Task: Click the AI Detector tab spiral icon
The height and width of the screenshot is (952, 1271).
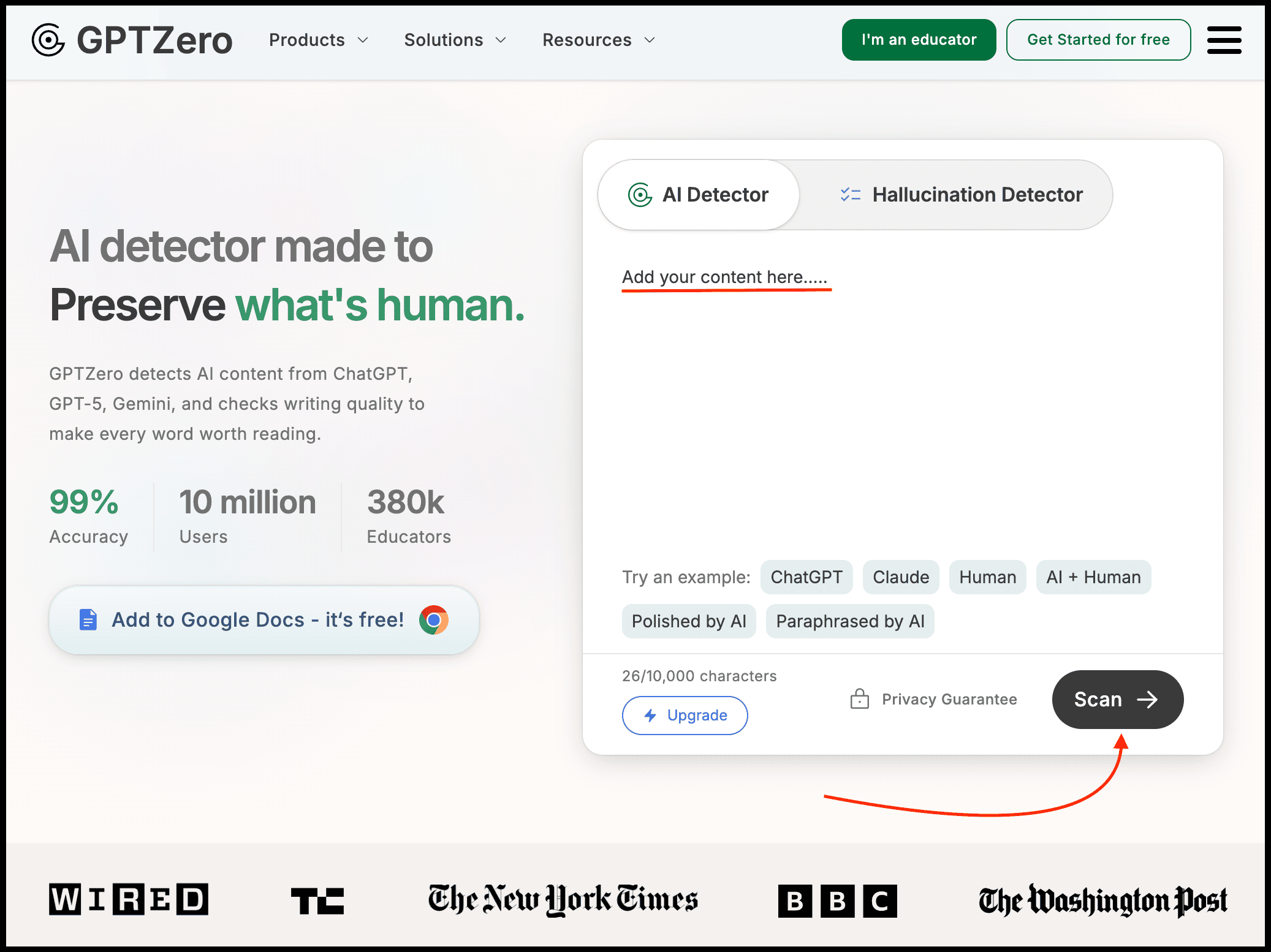Action: tap(640, 195)
